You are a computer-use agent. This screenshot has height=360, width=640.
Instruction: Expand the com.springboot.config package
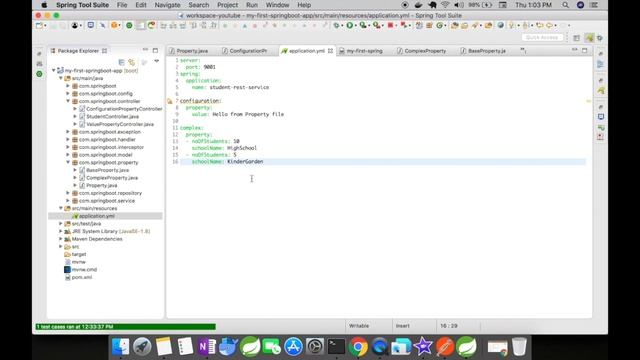coord(68,93)
